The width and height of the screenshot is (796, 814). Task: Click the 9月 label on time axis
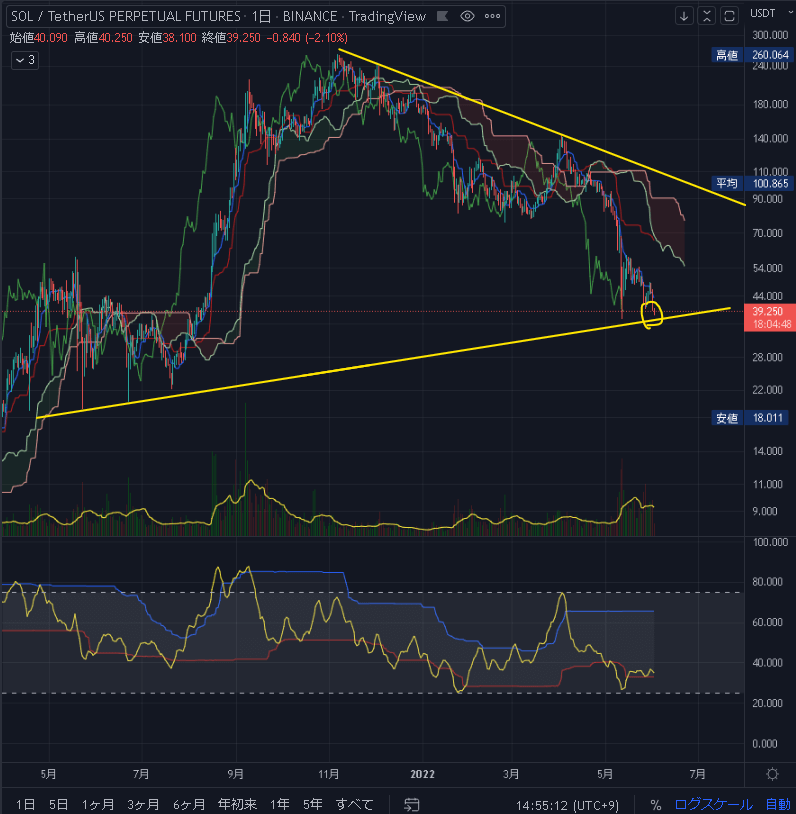(x=235, y=774)
